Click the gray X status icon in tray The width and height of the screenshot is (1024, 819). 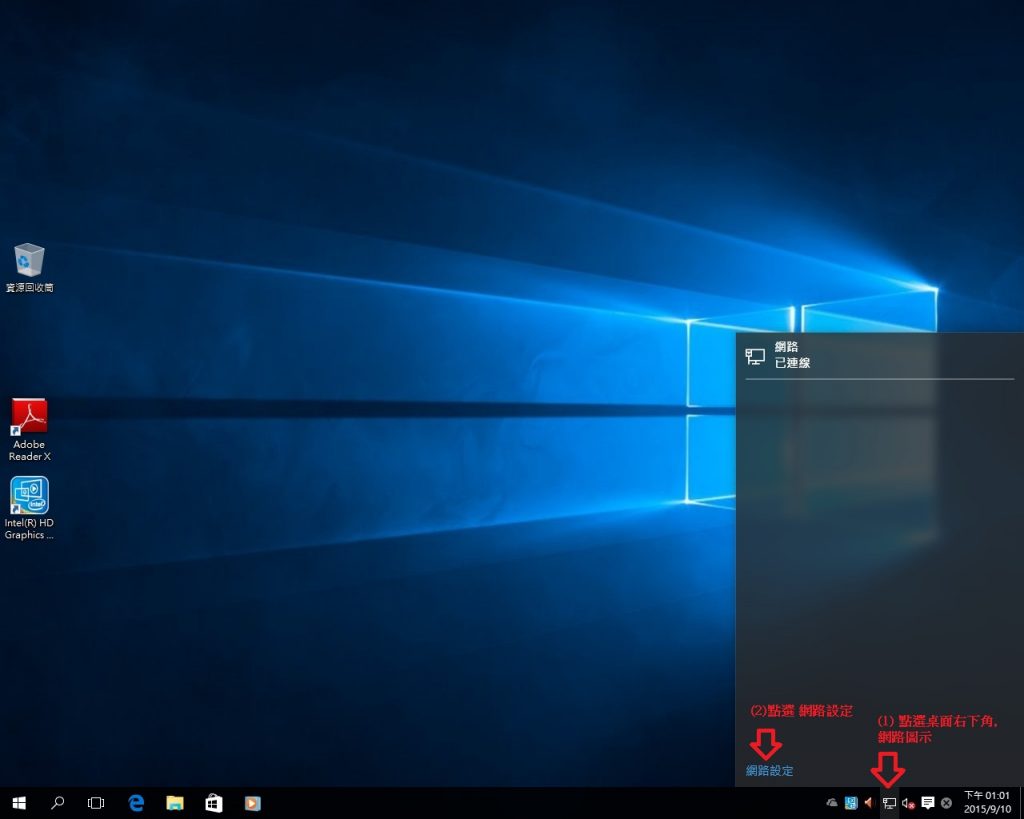point(946,802)
